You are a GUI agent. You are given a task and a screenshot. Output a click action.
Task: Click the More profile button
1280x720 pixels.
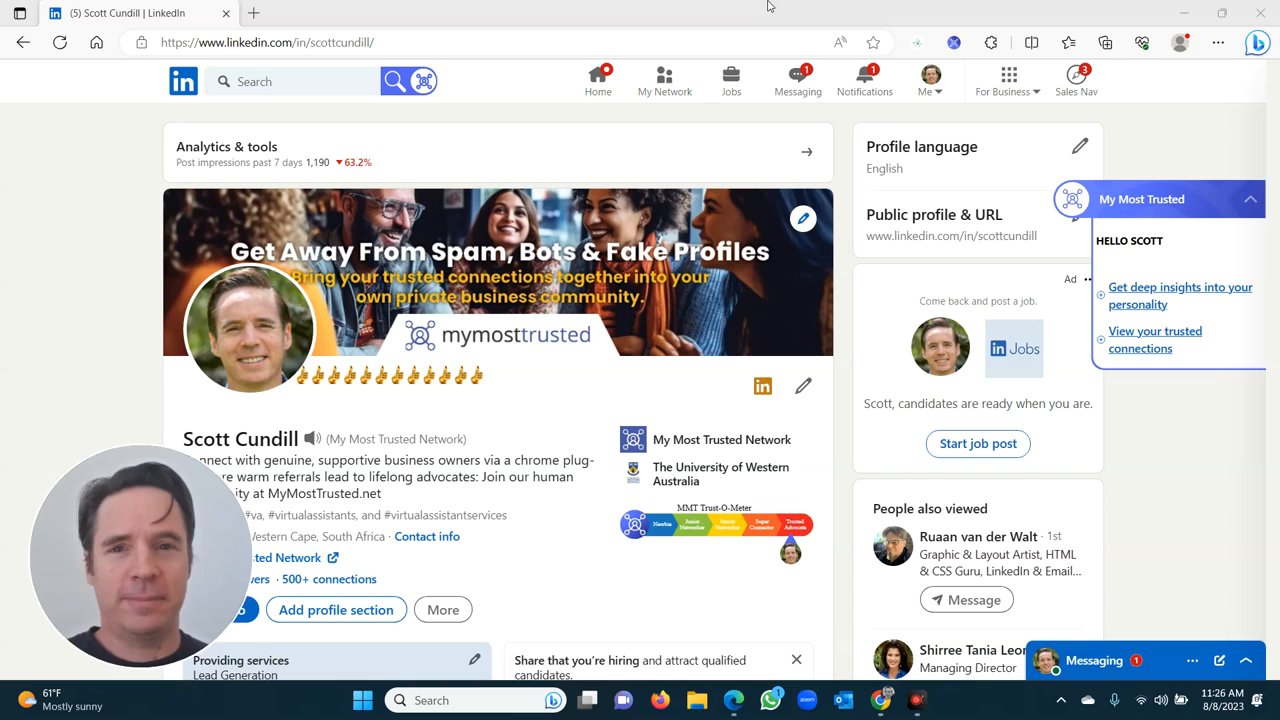coord(443,610)
